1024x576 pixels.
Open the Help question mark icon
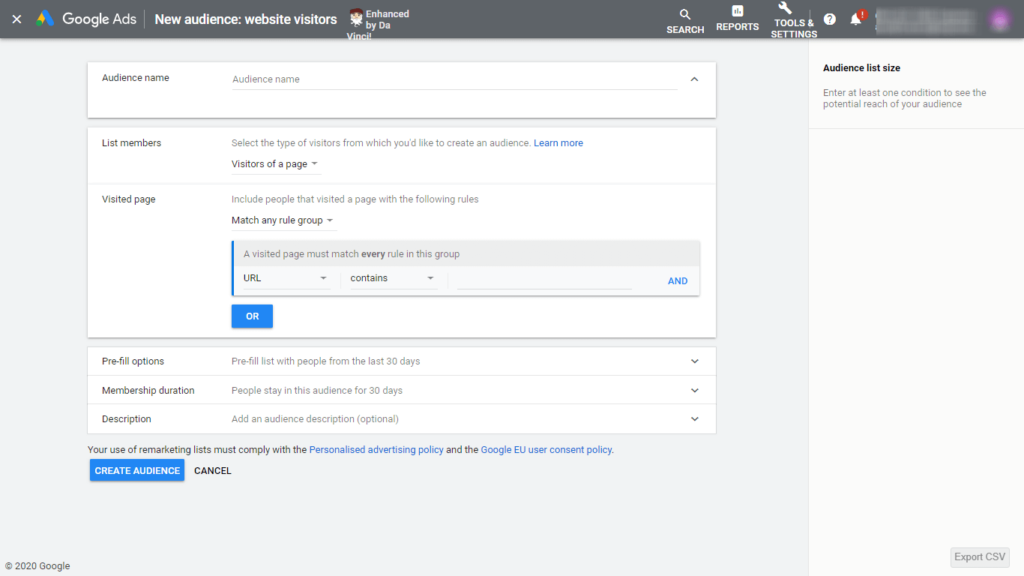(x=829, y=19)
